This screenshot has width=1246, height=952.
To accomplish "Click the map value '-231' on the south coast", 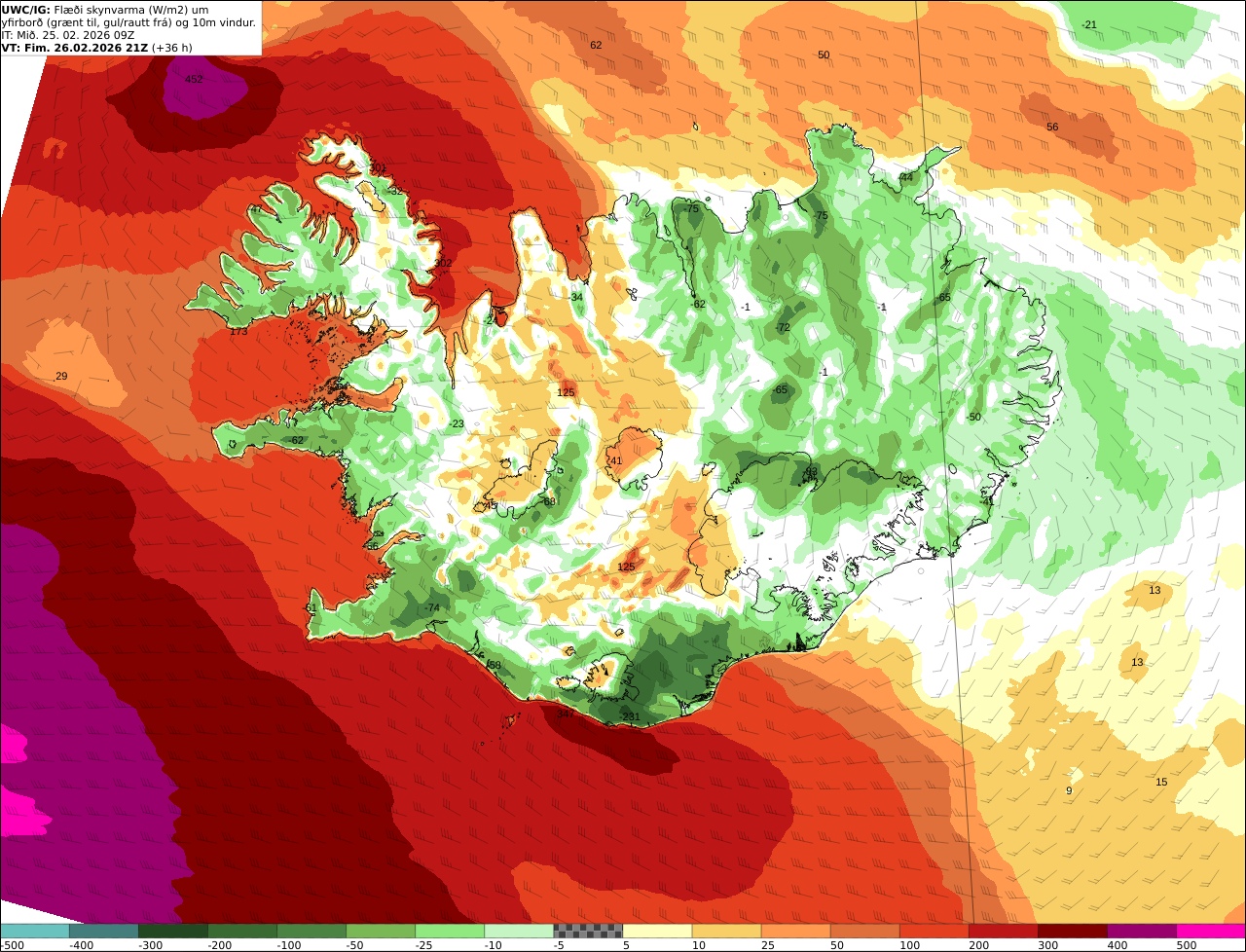I will pyautogui.click(x=630, y=717).
